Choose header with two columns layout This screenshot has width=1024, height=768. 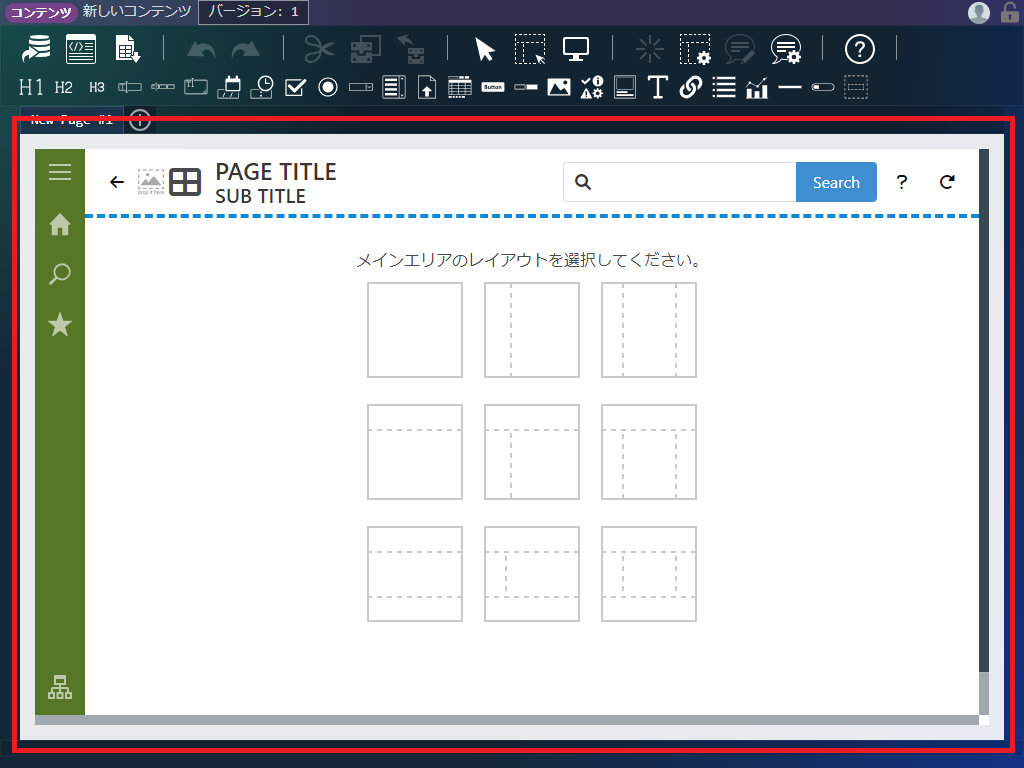(x=532, y=452)
